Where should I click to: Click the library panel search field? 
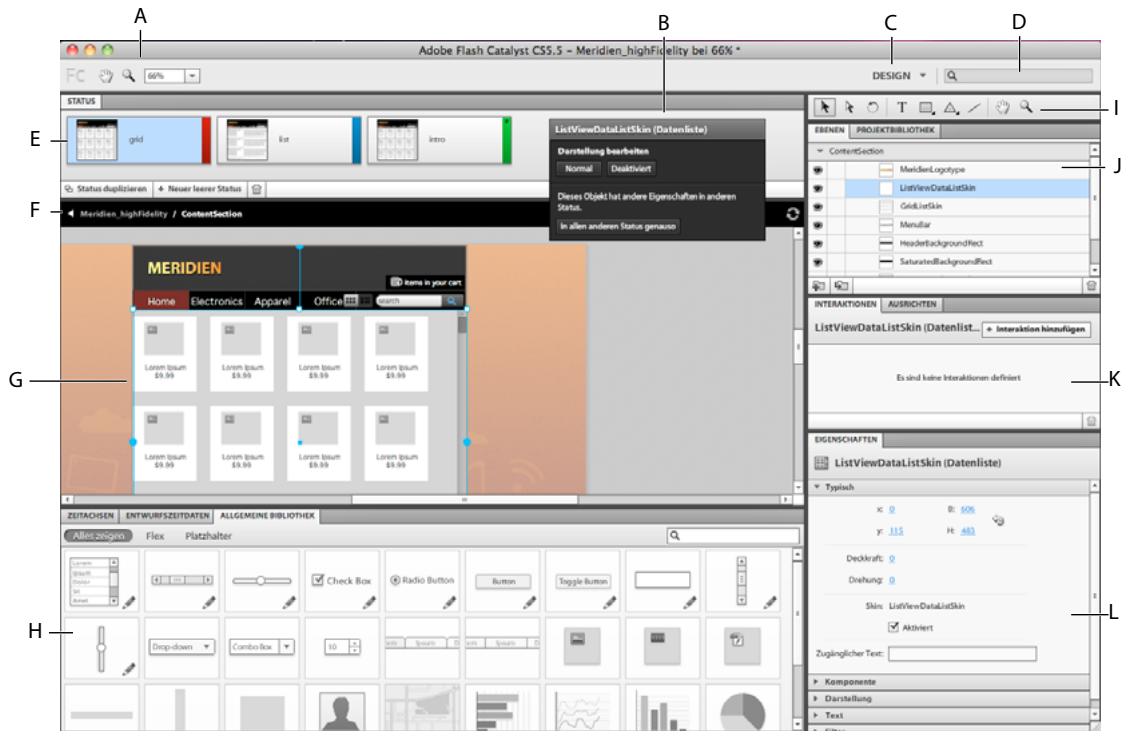[x=733, y=535]
